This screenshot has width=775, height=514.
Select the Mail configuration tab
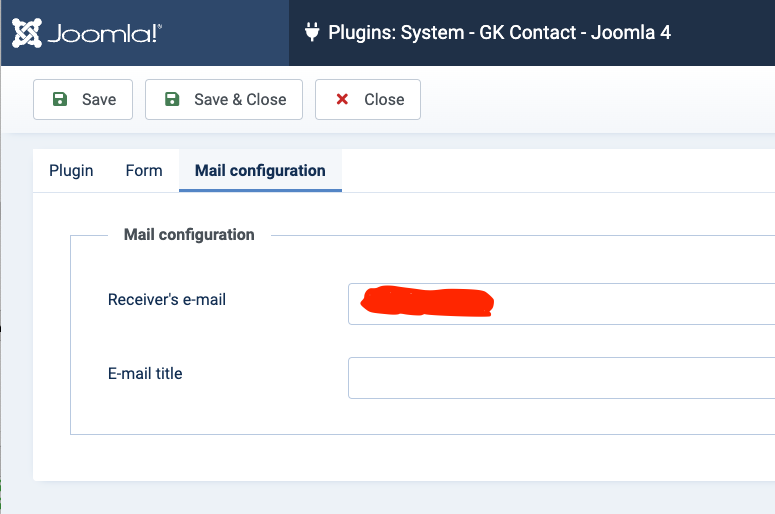point(260,171)
